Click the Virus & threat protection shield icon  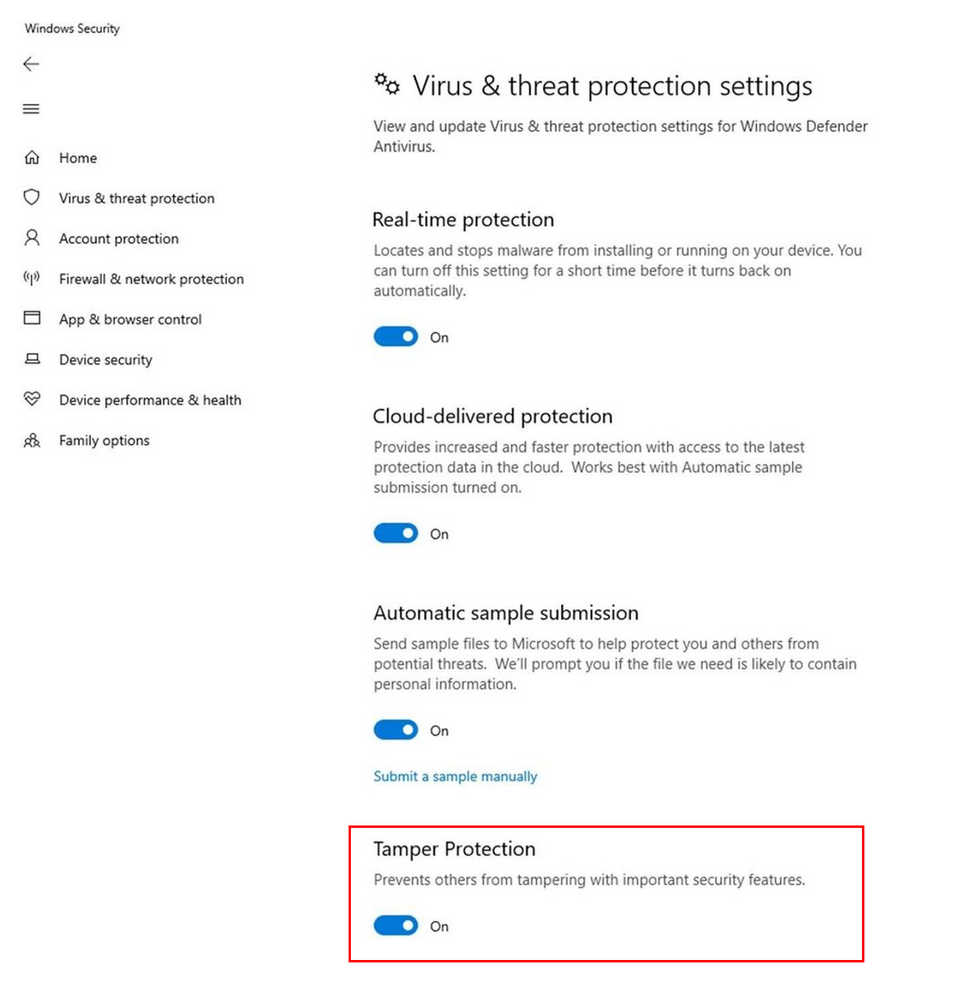[32, 198]
